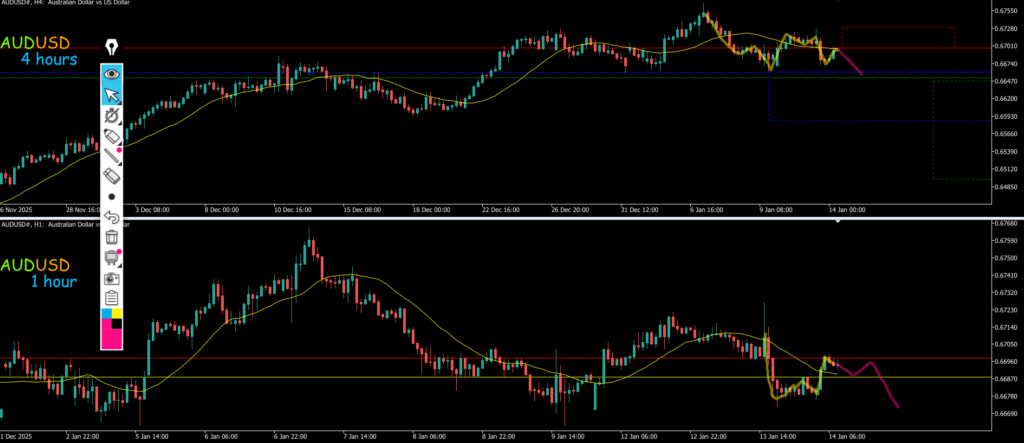
Task: Pick the large pink color swatch
Action: [108, 336]
